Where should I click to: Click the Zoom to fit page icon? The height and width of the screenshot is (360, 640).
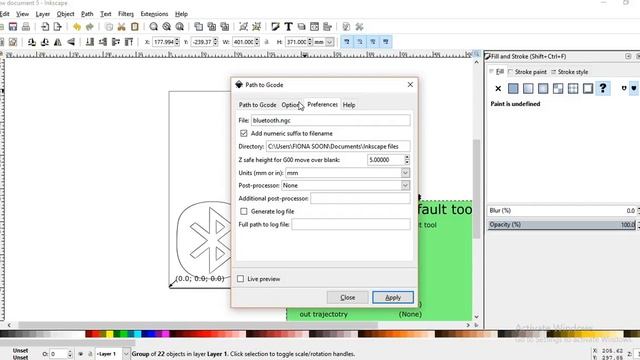(x=180, y=27)
